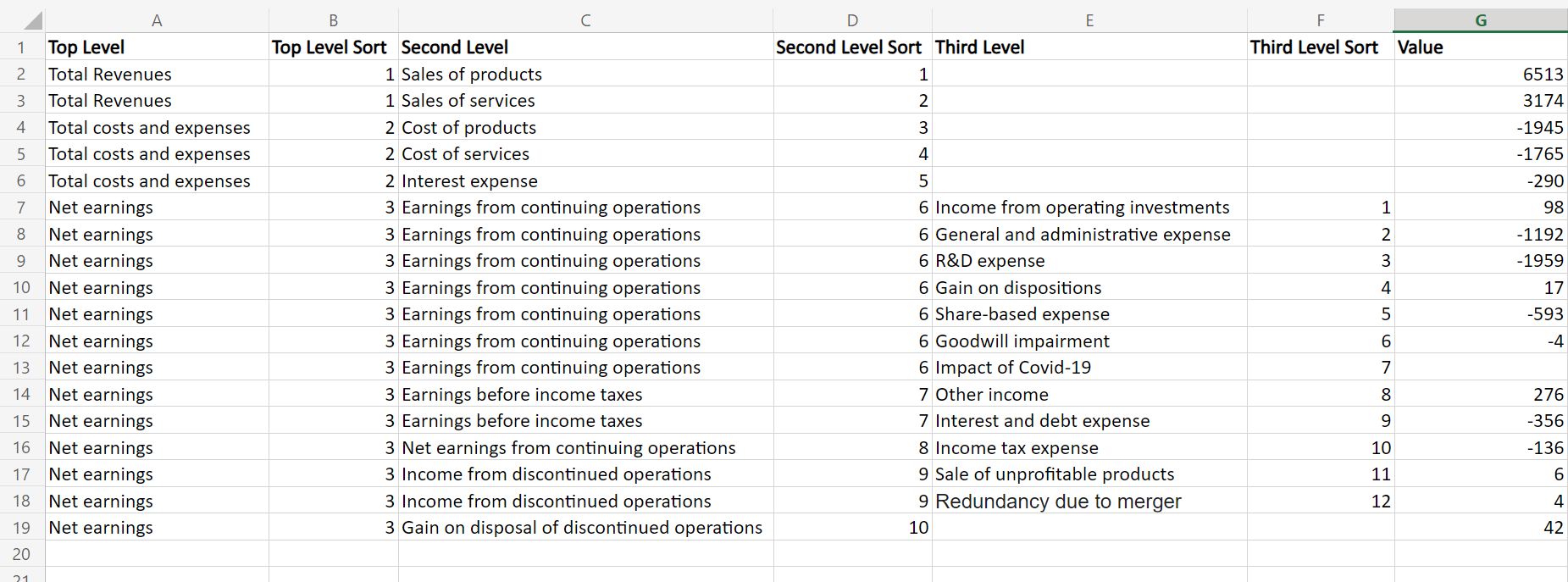
Task: Select the column C header
Action: point(585,20)
